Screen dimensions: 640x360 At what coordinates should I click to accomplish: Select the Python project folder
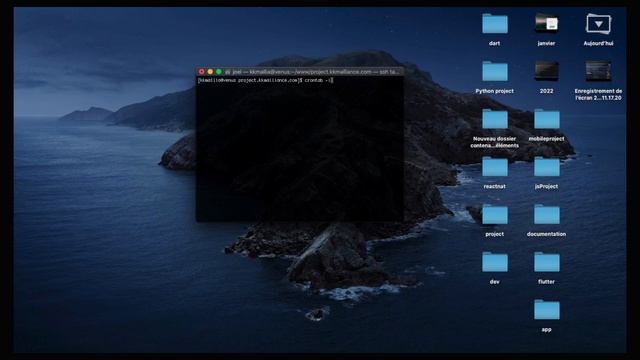[495, 72]
